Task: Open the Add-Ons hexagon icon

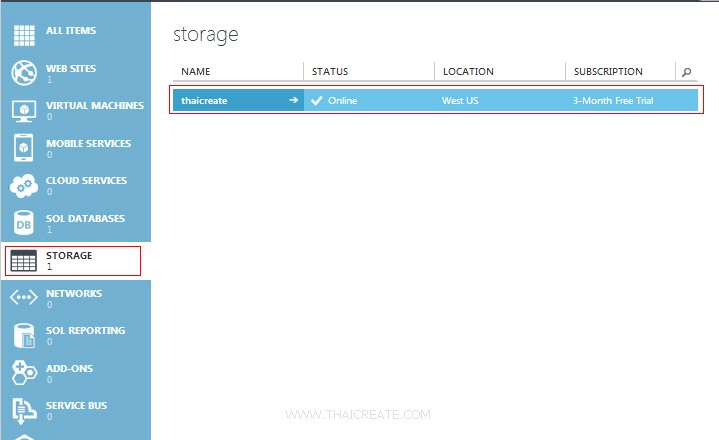Action: [x=24, y=372]
